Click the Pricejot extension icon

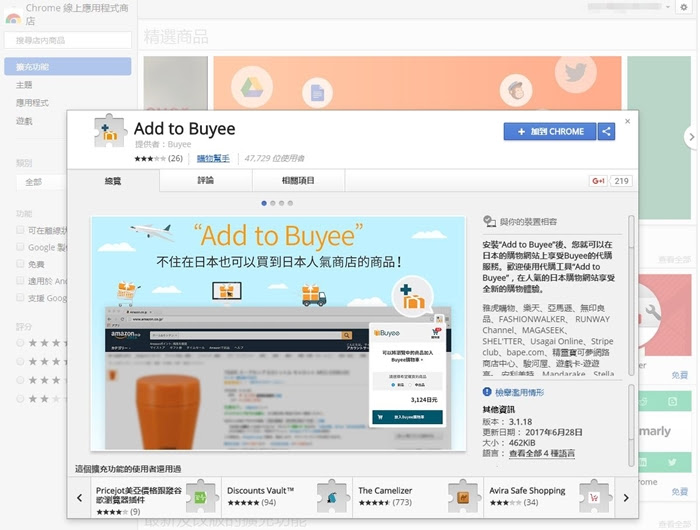201,497
